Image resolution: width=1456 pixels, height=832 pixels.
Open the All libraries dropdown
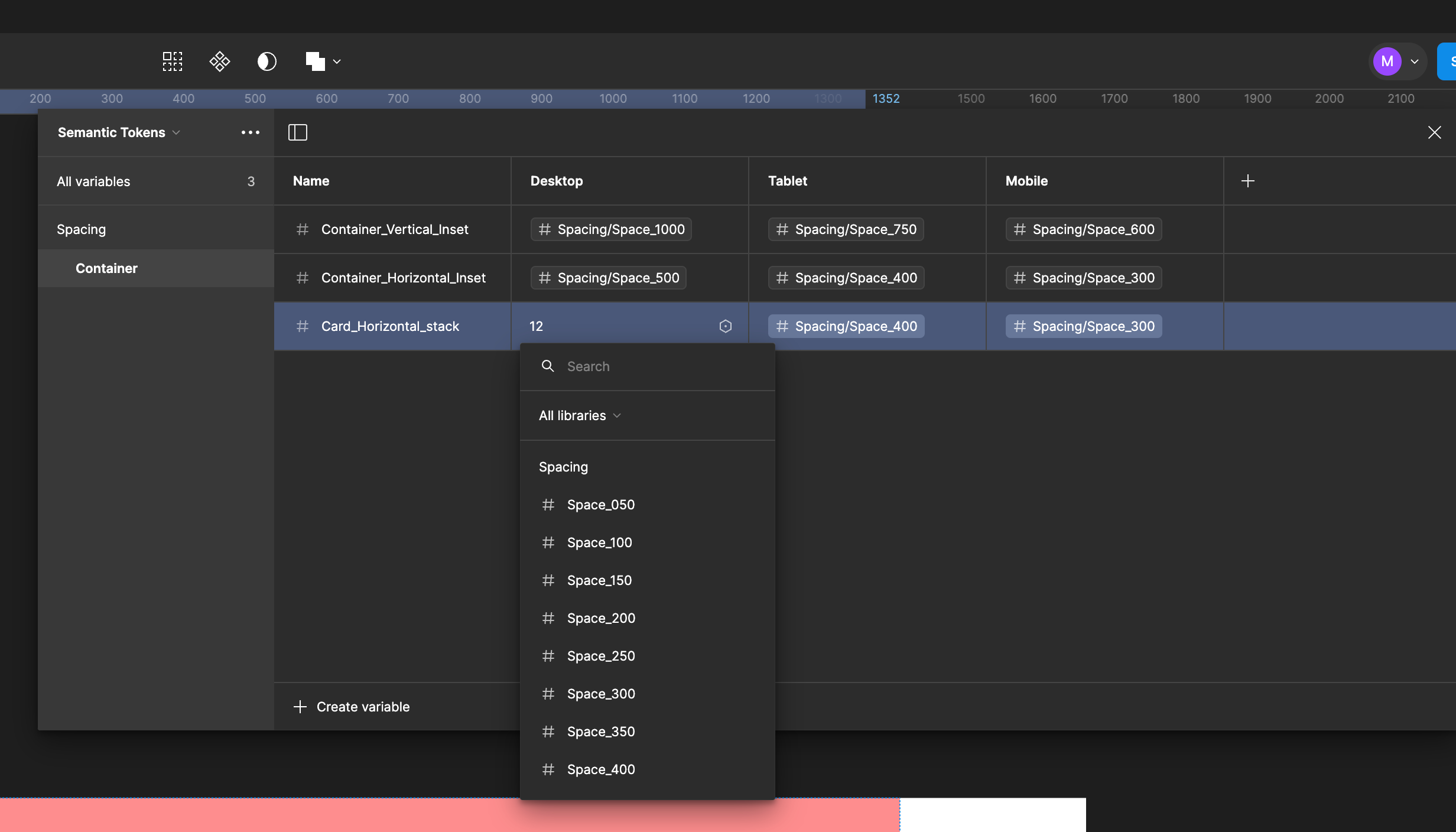[580, 415]
